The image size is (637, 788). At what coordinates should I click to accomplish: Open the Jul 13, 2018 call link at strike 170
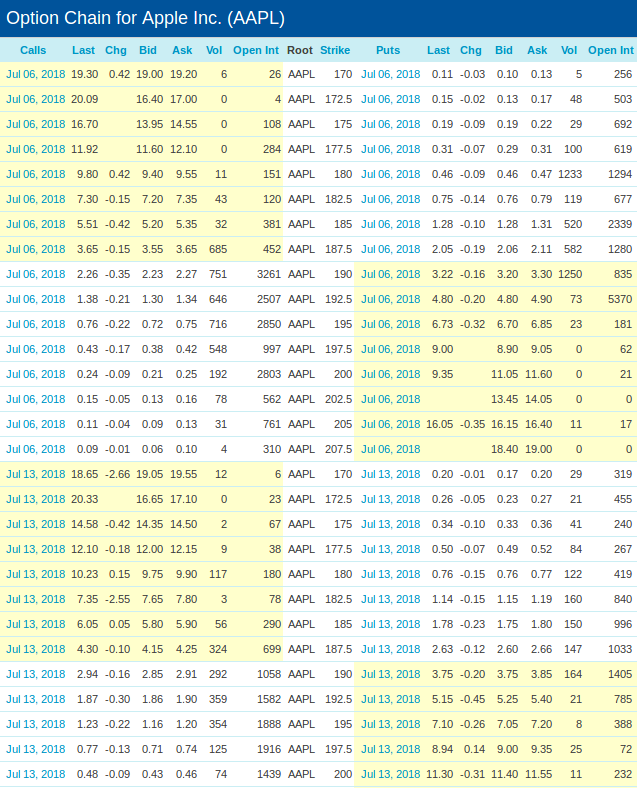pyautogui.click(x=36, y=474)
